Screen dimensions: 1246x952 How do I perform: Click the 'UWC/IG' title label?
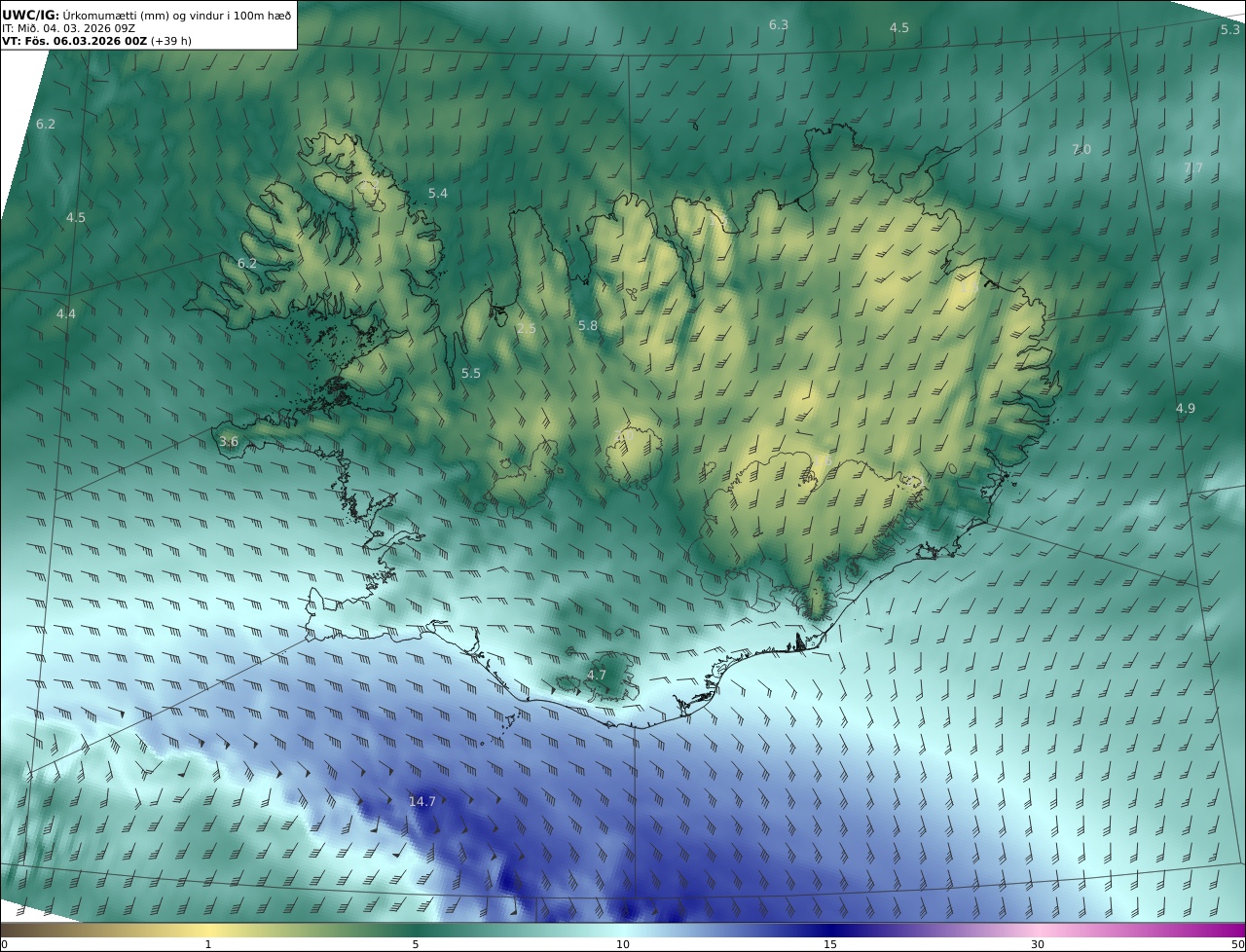point(31,15)
